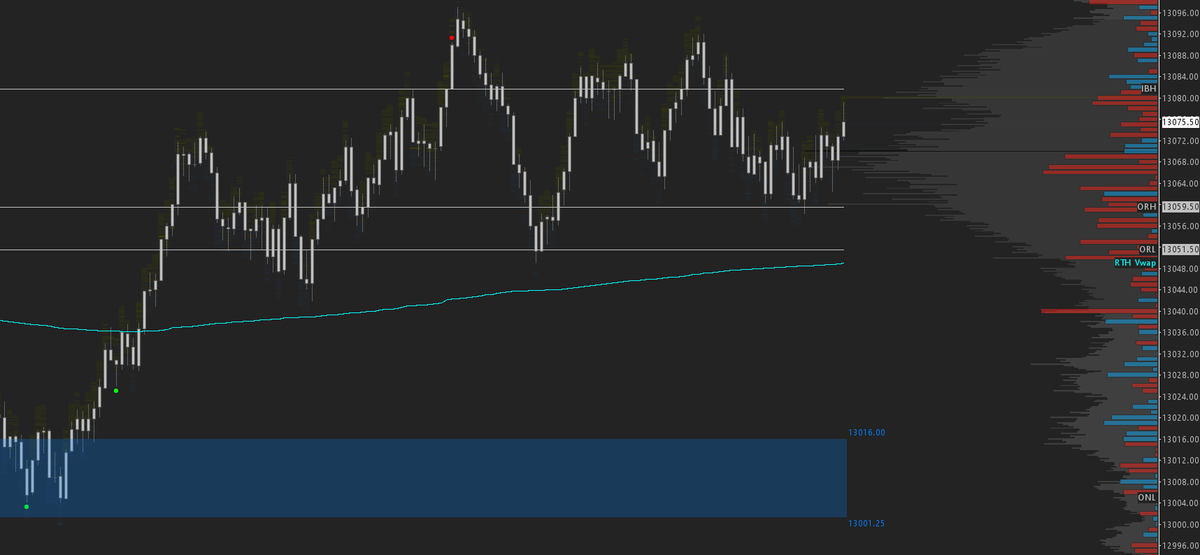Image resolution: width=1200 pixels, height=555 pixels.
Task: Click the long red volume bar at 13040.00
Action: click(1099, 311)
